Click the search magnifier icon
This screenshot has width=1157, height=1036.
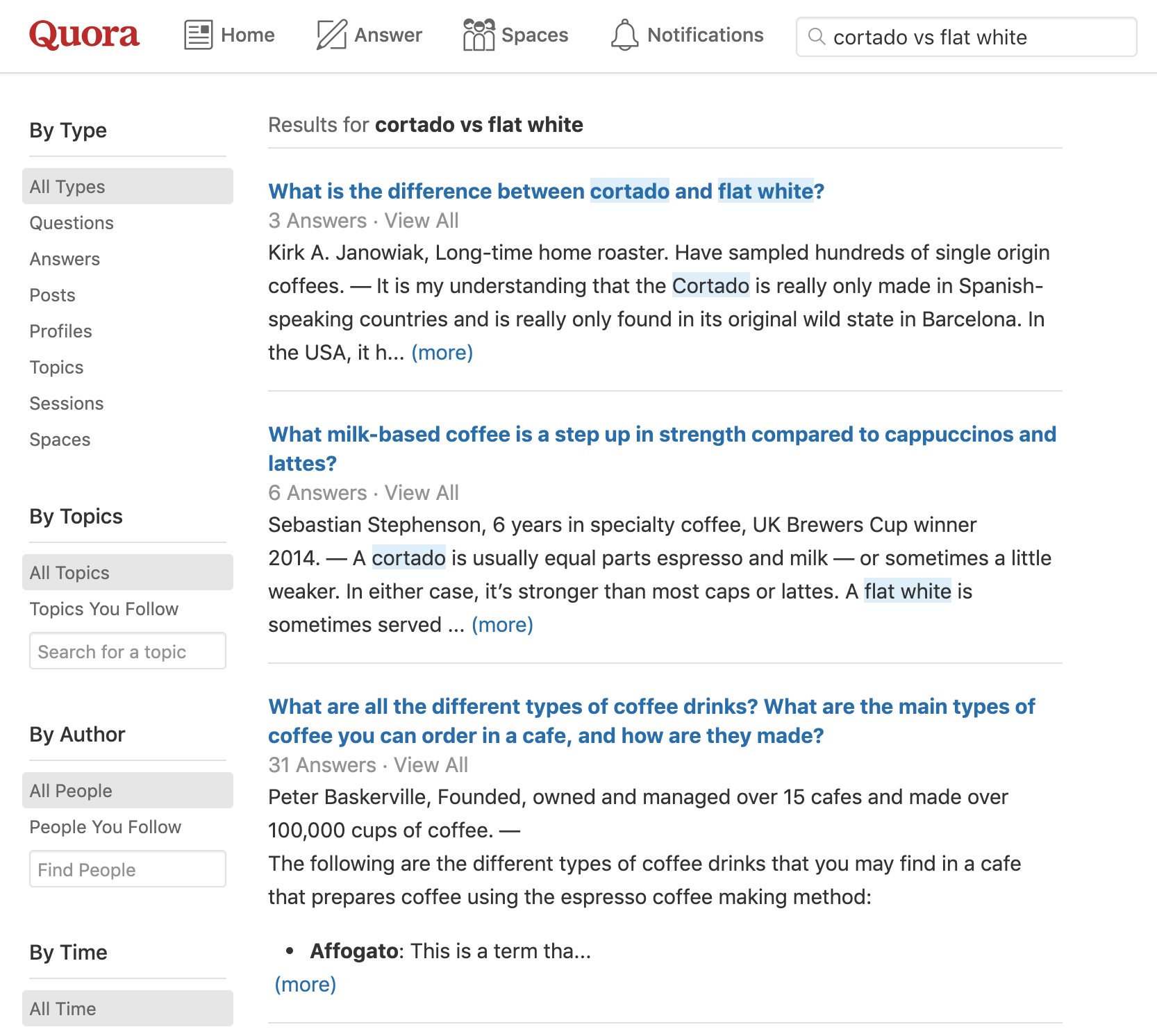tap(817, 37)
